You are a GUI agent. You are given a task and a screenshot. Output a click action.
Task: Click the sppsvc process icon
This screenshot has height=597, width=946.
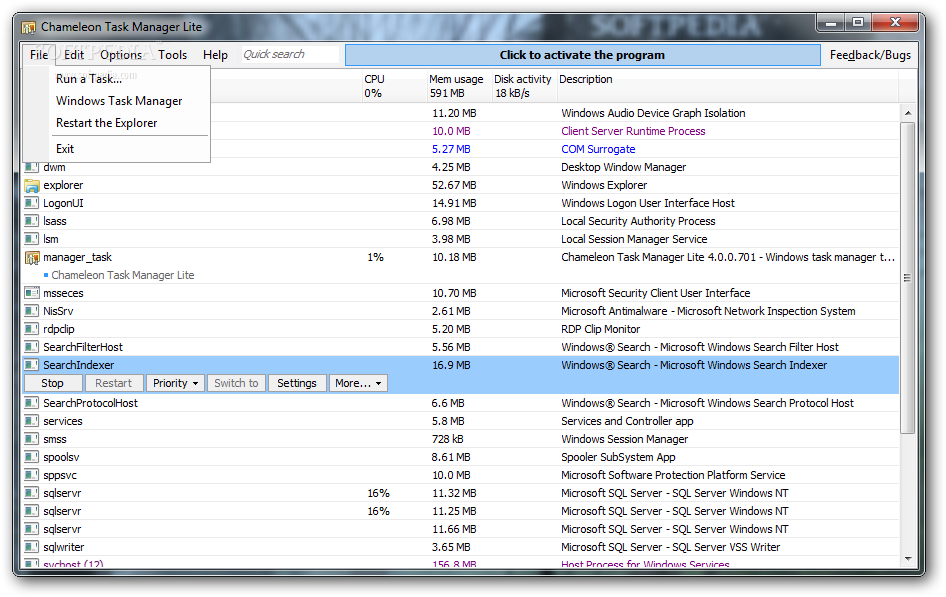pos(31,475)
